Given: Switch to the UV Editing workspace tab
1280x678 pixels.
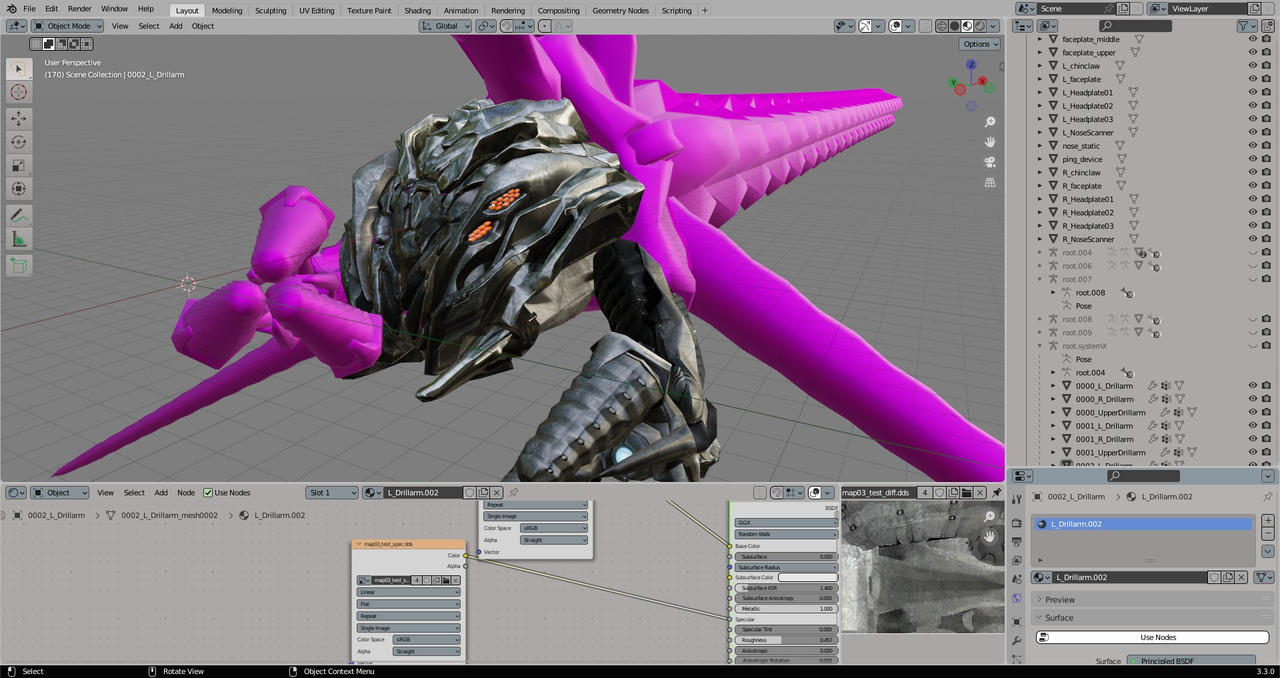Looking at the screenshot, I should (x=316, y=10).
